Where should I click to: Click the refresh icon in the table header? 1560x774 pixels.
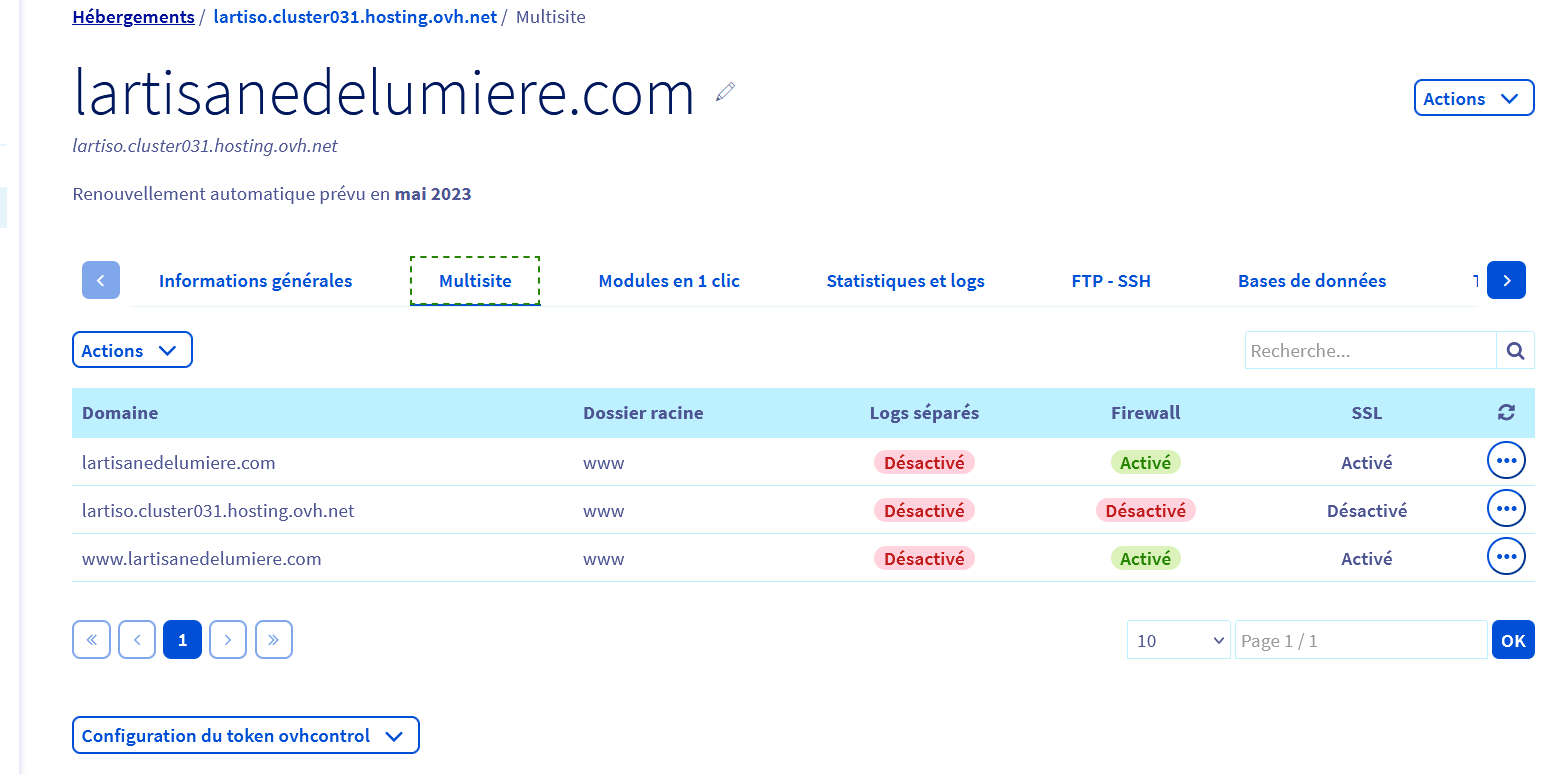[1506, 413]
